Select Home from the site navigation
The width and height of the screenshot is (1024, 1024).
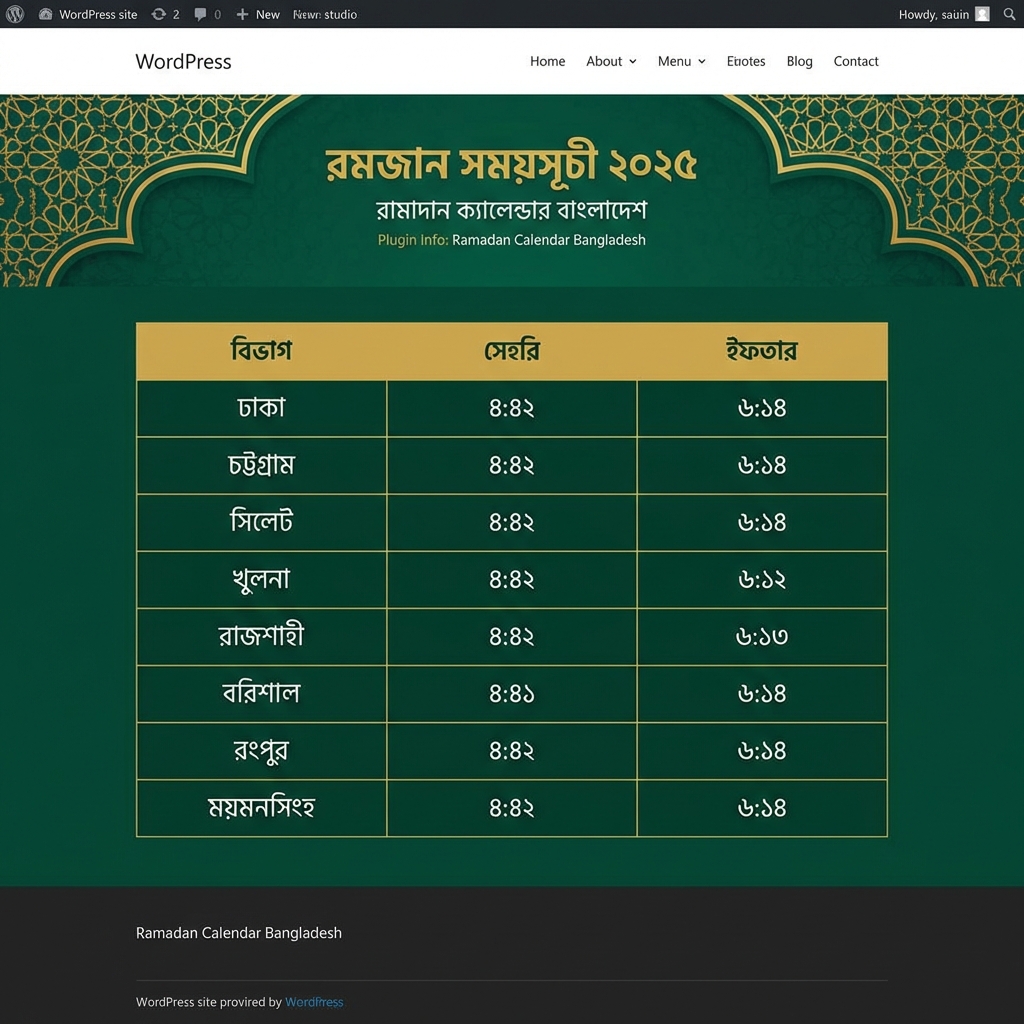click(547, 61)
